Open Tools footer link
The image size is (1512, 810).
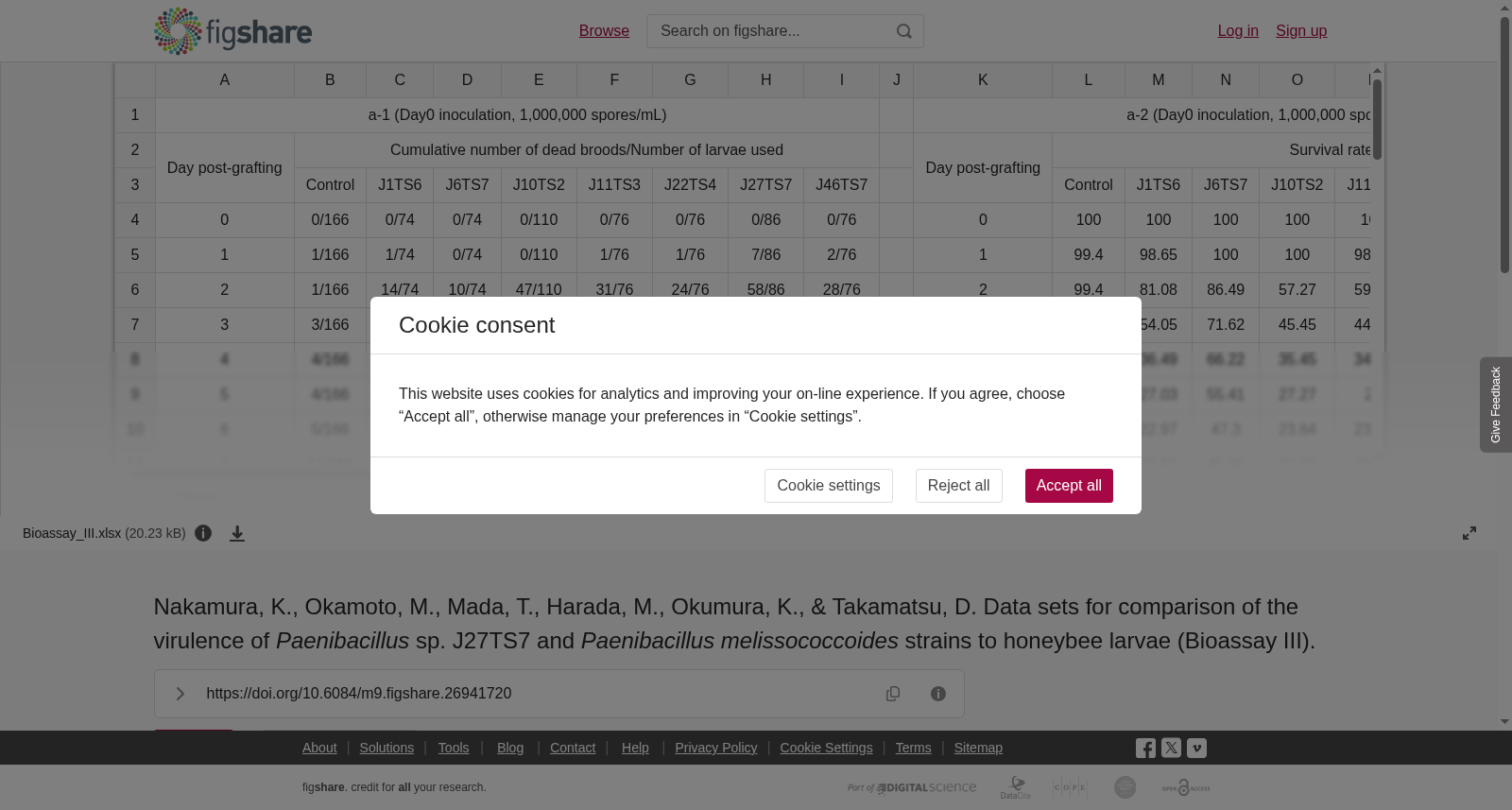[454, 748]
